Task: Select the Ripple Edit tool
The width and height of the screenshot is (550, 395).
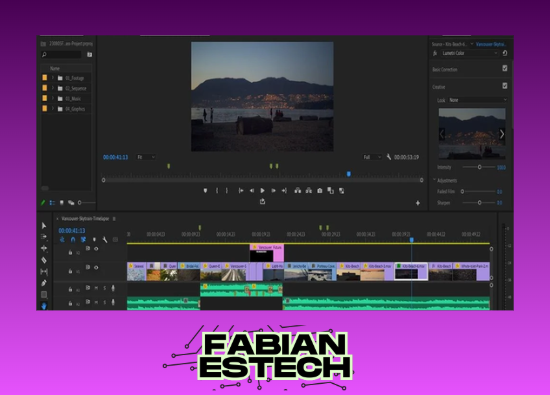Action: (44, 248)
